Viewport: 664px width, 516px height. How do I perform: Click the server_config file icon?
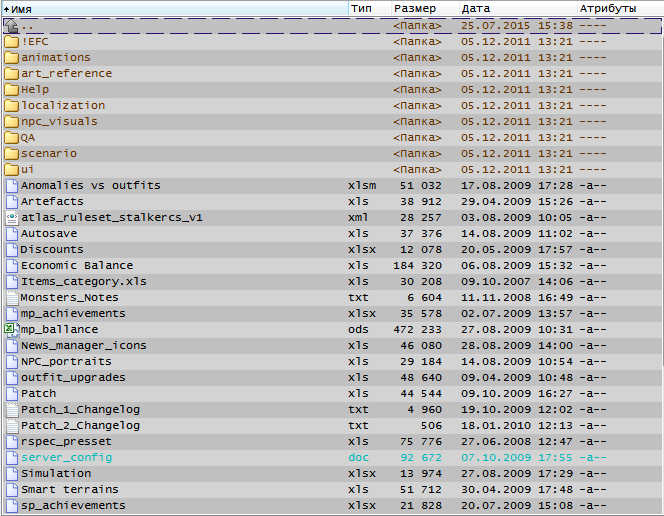point(12,458)
